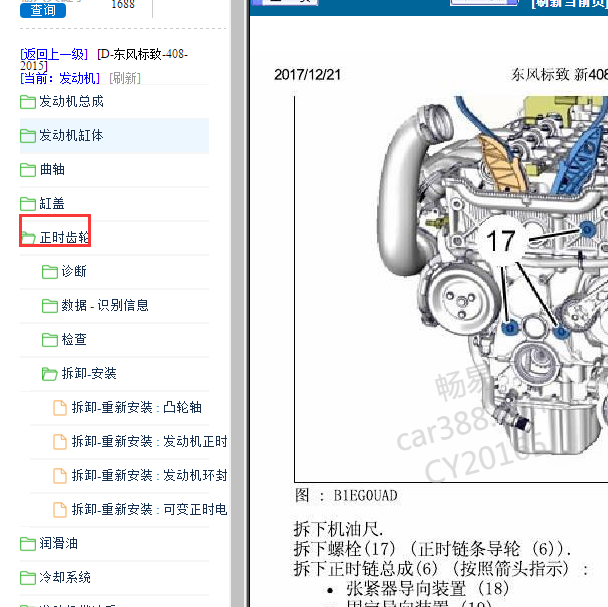608x607 pixels.
Task: Expand the 检查 subfolder
Action: click(x=74, y=339)
